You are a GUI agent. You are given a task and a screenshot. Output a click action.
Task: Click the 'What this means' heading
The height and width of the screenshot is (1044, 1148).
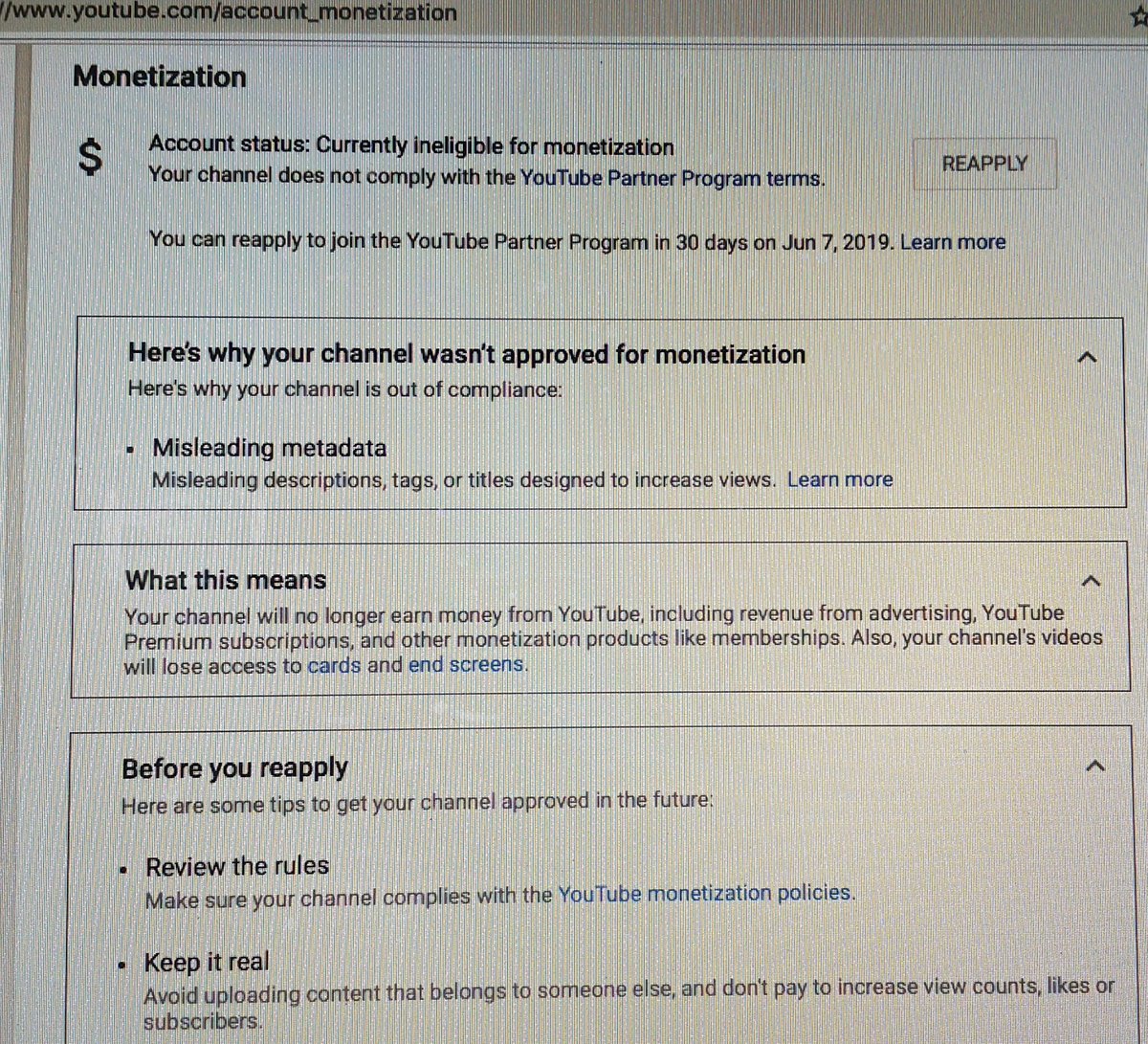click(226, 580)
